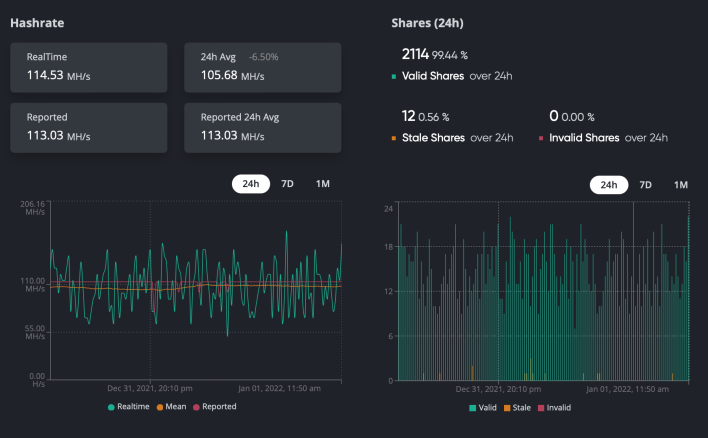This screenshot has width=708, height=438.
Task: Switch Hashrate chart to 7D range
Action: tap(287, 184)
